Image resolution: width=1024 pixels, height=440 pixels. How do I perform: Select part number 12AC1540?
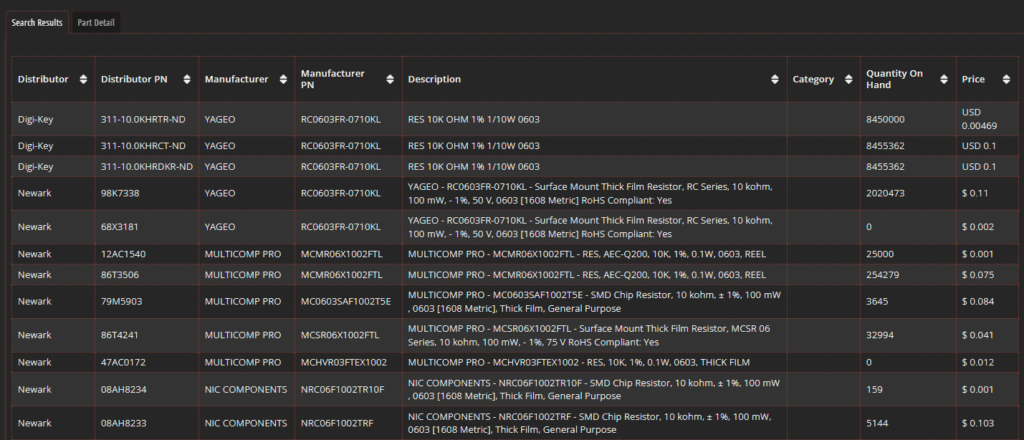click(122, 254)
